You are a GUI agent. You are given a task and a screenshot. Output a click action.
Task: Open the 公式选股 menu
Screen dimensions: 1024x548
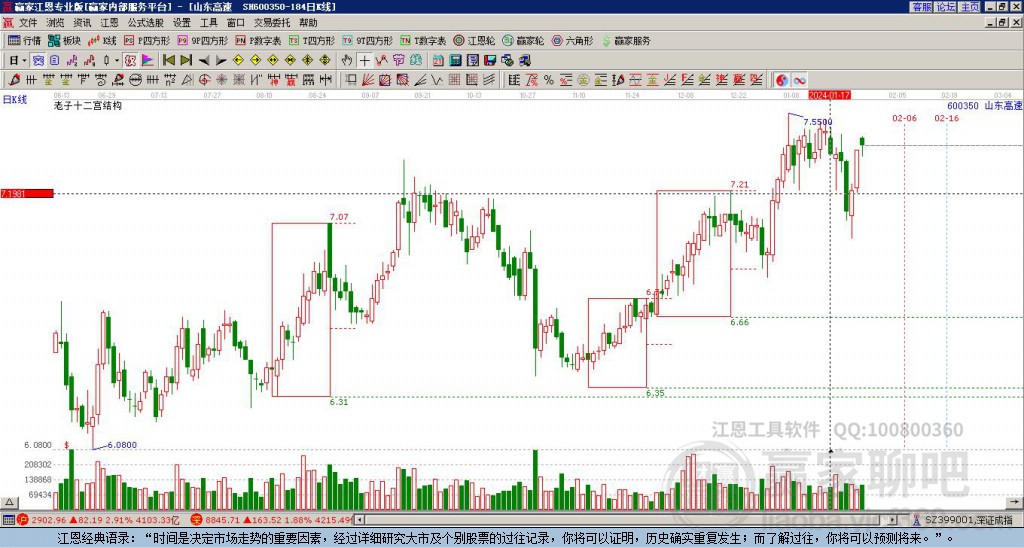(x=146, y=23)
